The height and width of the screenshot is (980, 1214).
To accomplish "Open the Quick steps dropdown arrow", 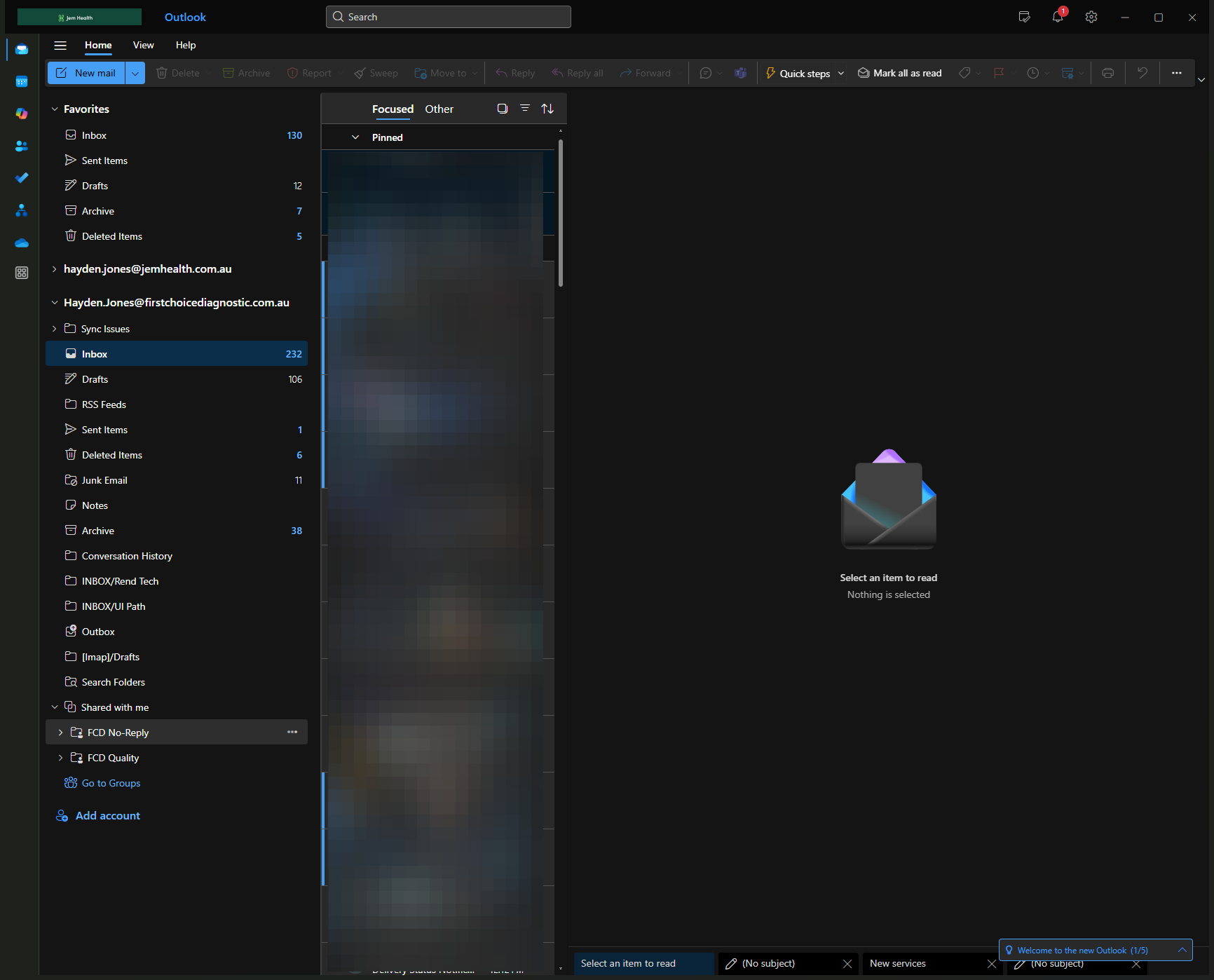I will [x=841, y=73].
